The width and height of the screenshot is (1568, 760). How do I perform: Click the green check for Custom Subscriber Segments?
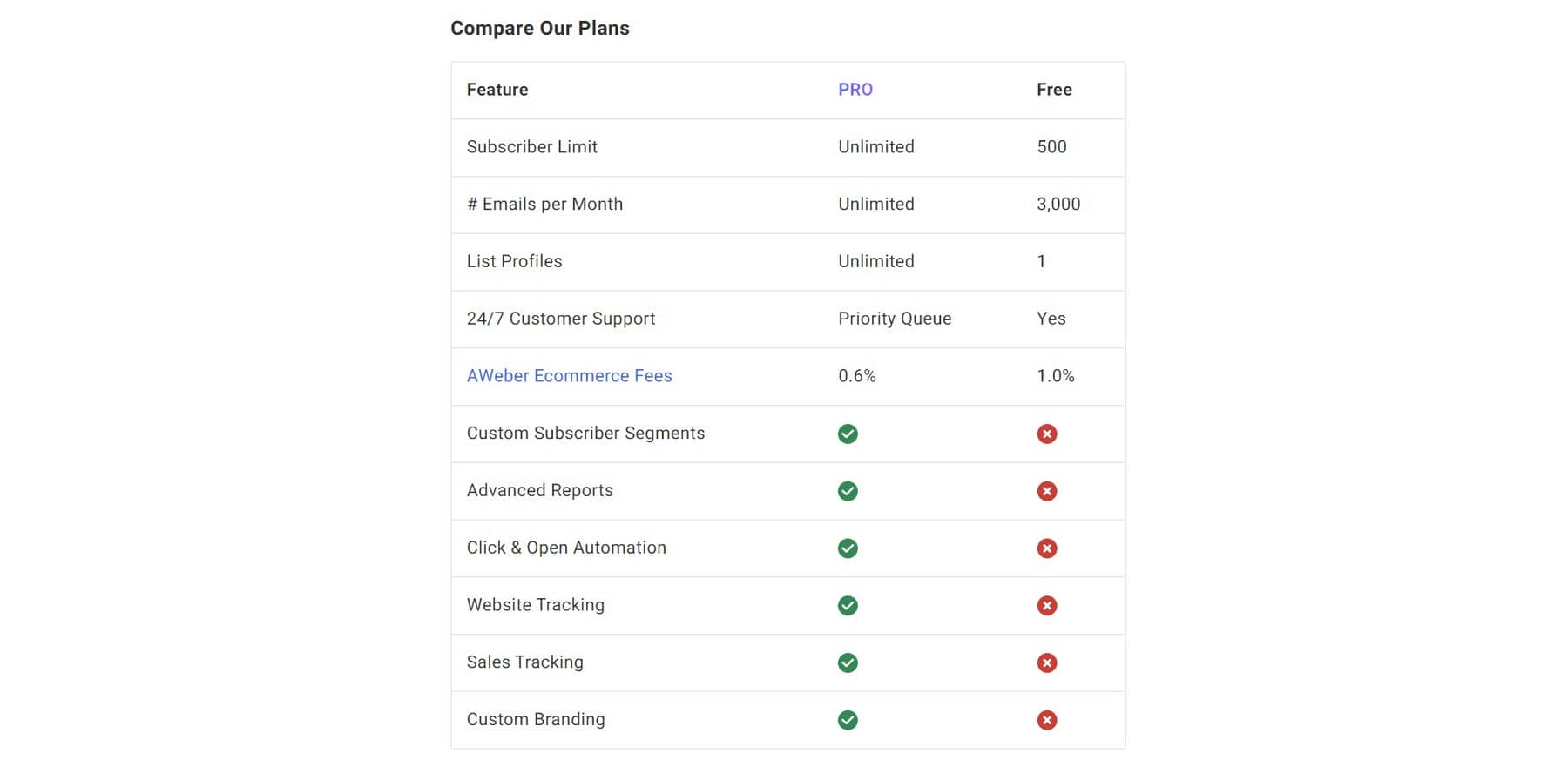(x=848, y=434)
